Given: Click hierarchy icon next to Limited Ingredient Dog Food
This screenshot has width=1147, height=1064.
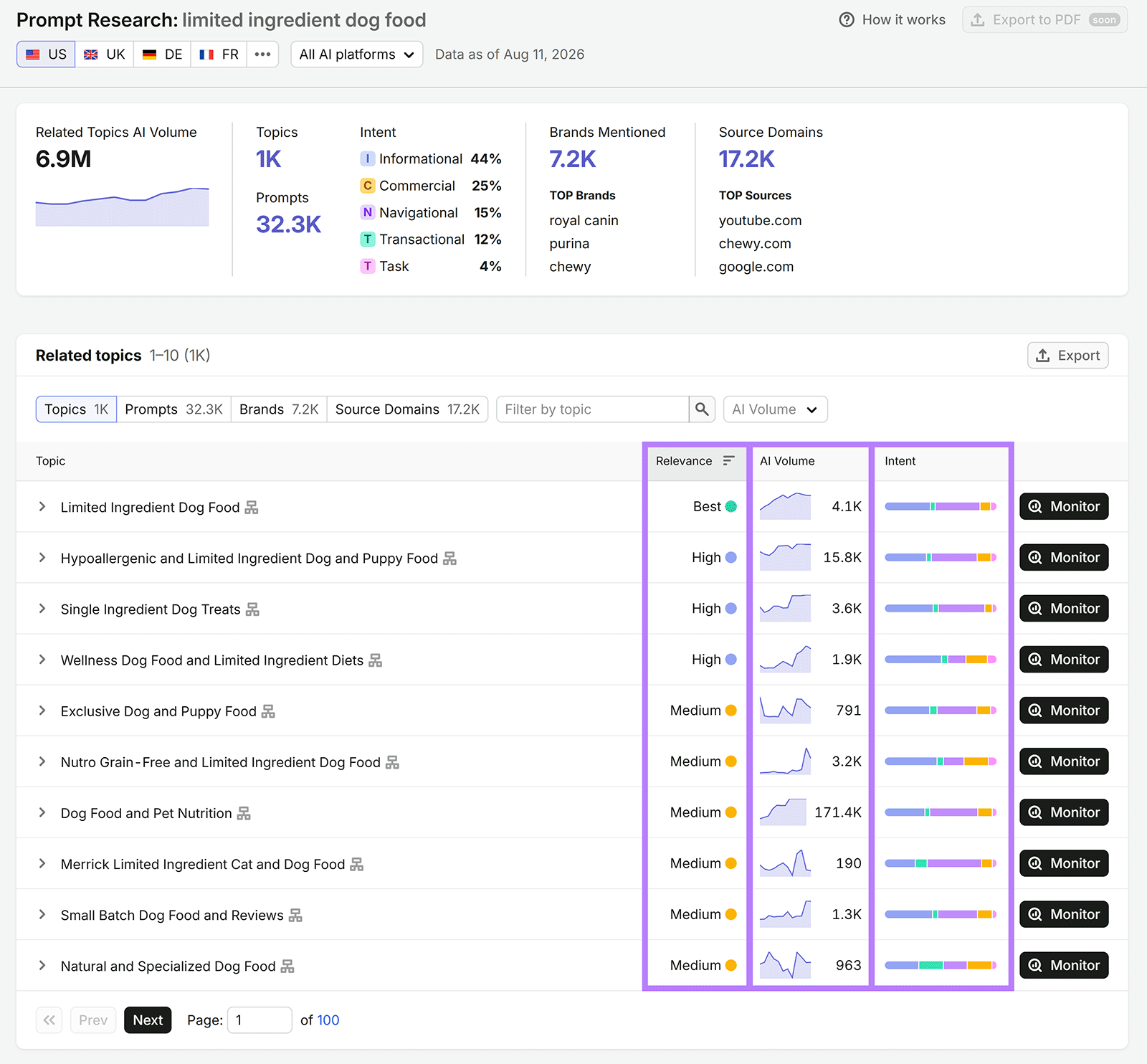Looking at the screenshot, I should 252,508.
